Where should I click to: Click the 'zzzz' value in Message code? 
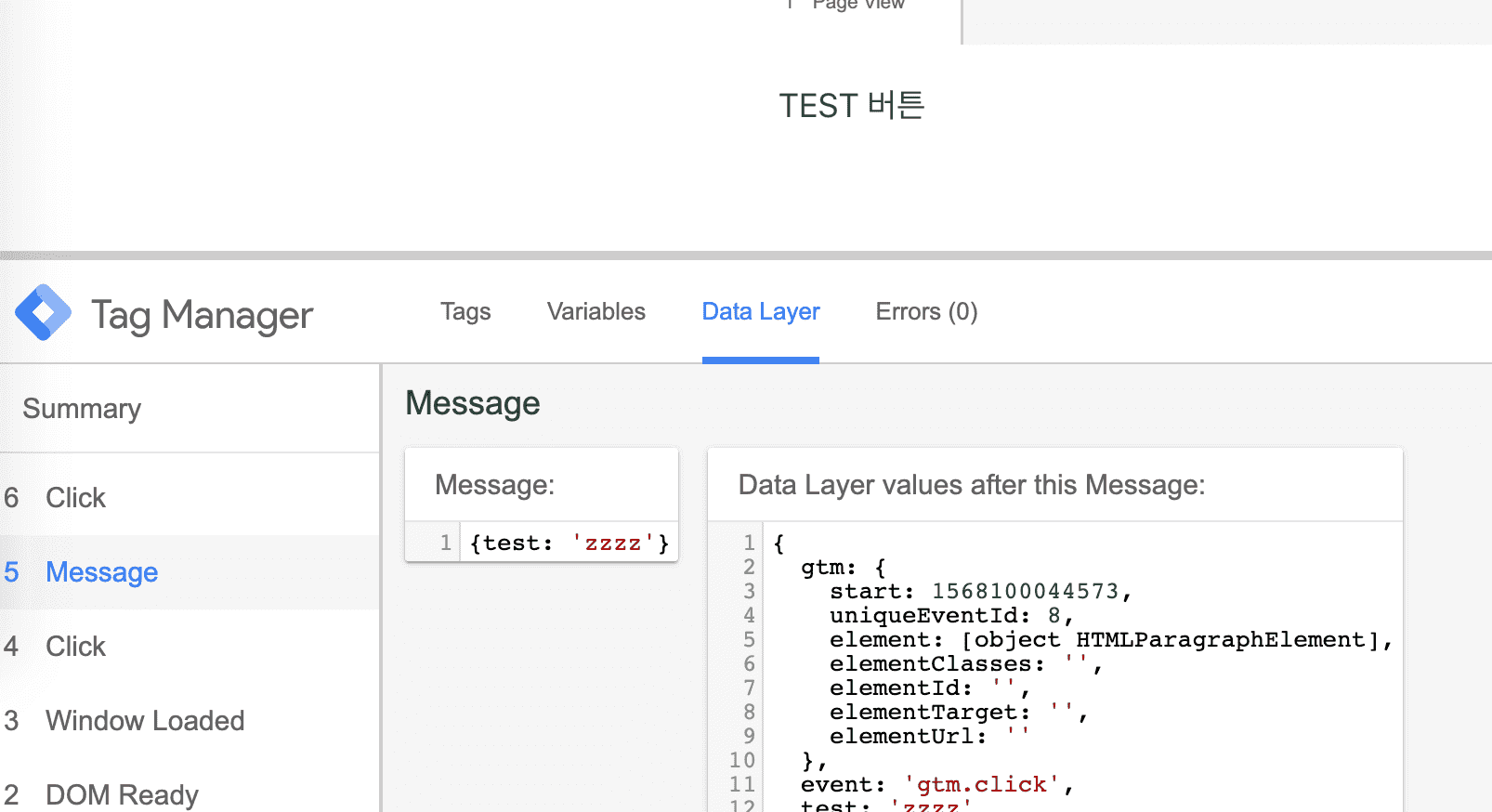(x=612, y=544)
